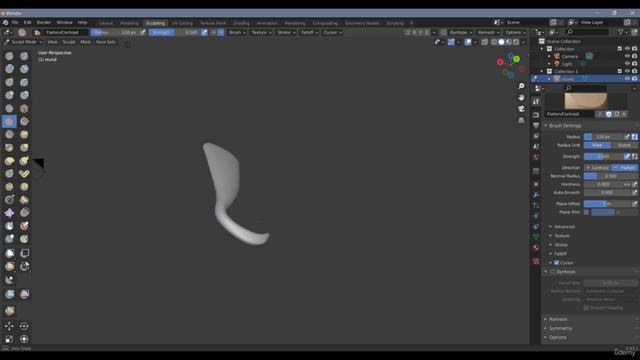Open the Face Sets menu
The width and height of the screenshot is (640, 360).
coord(106,42)
